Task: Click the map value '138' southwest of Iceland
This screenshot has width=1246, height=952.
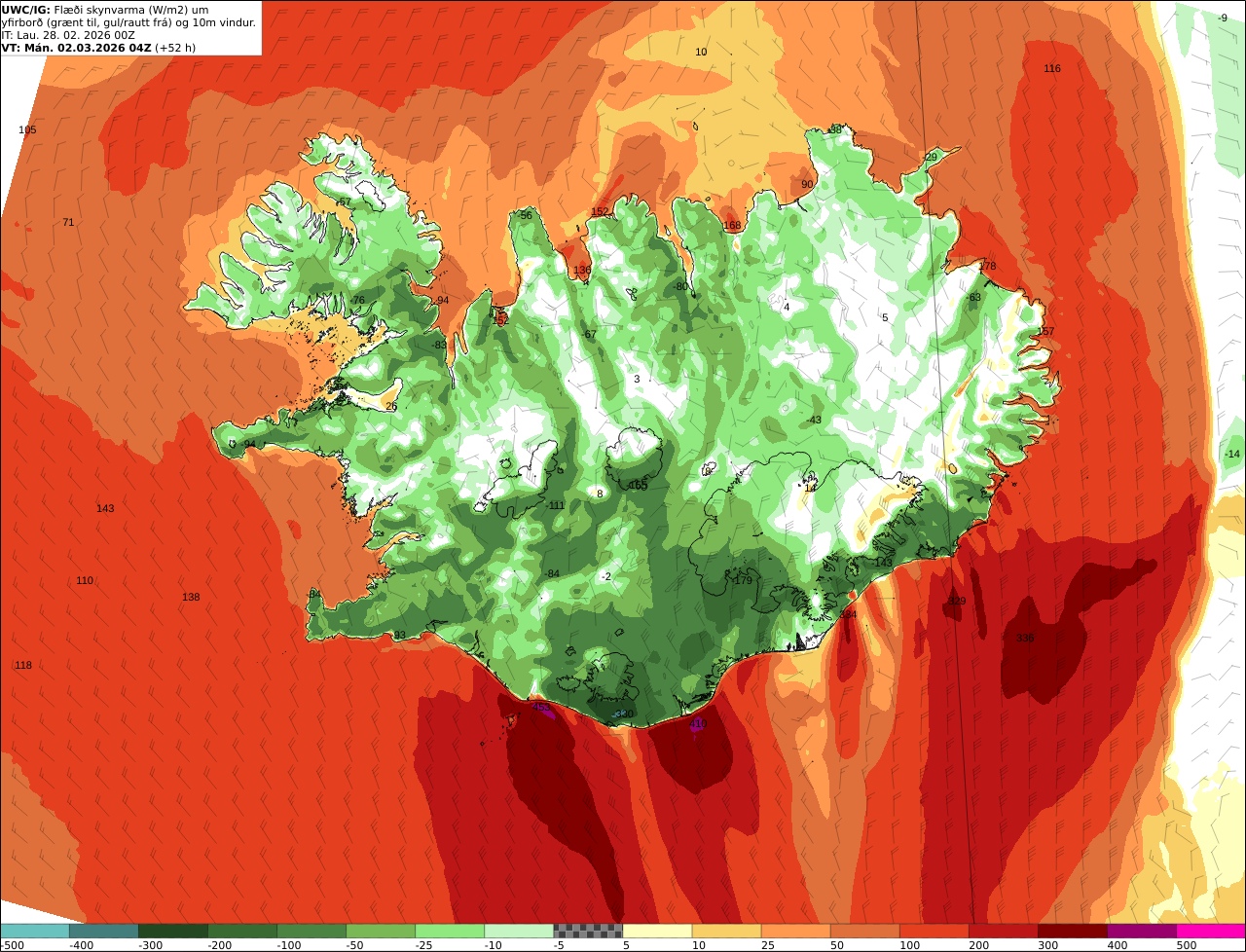Action: (x=191, y=598)
